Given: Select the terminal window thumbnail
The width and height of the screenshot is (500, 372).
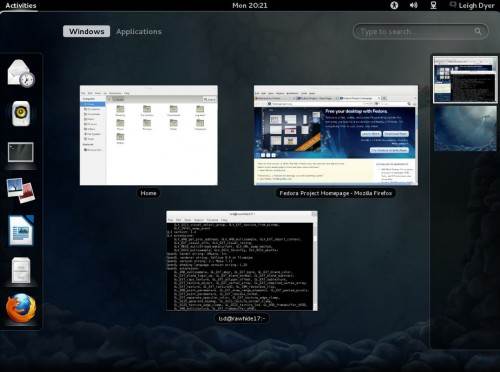Looking at the screenshot, I should tap(242, 261).
